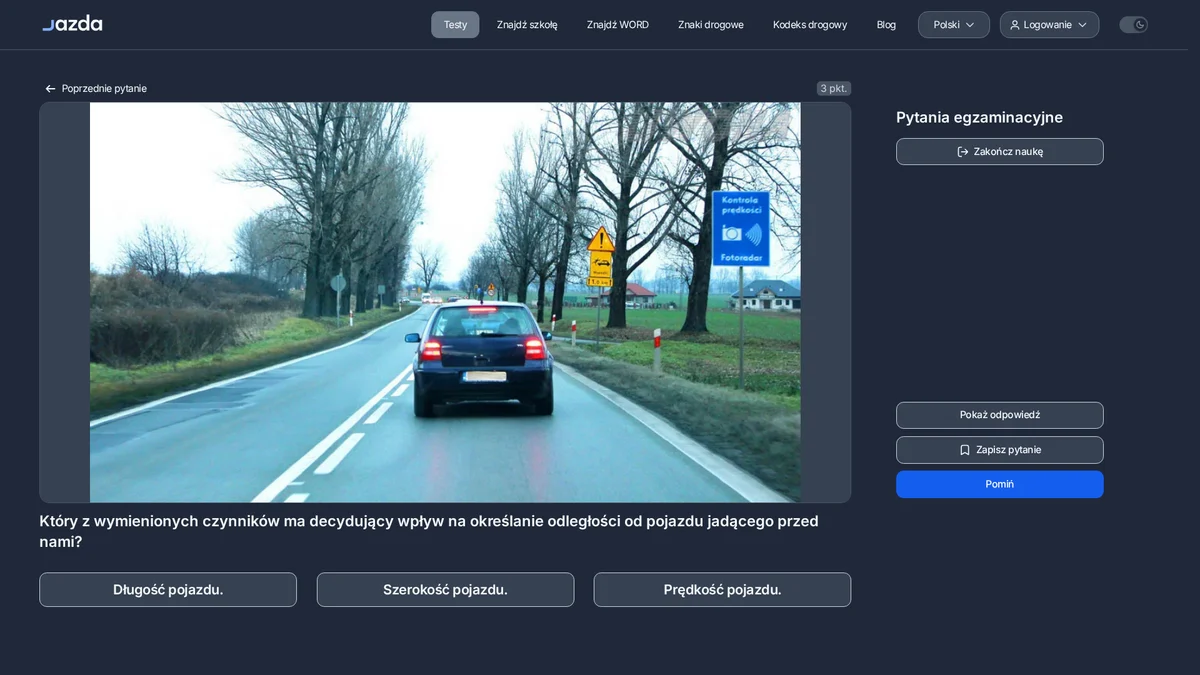Choose answer Szerokość pojazdu
The width and height of the screenshot is (1200, 675).
[x=445, y=590]
